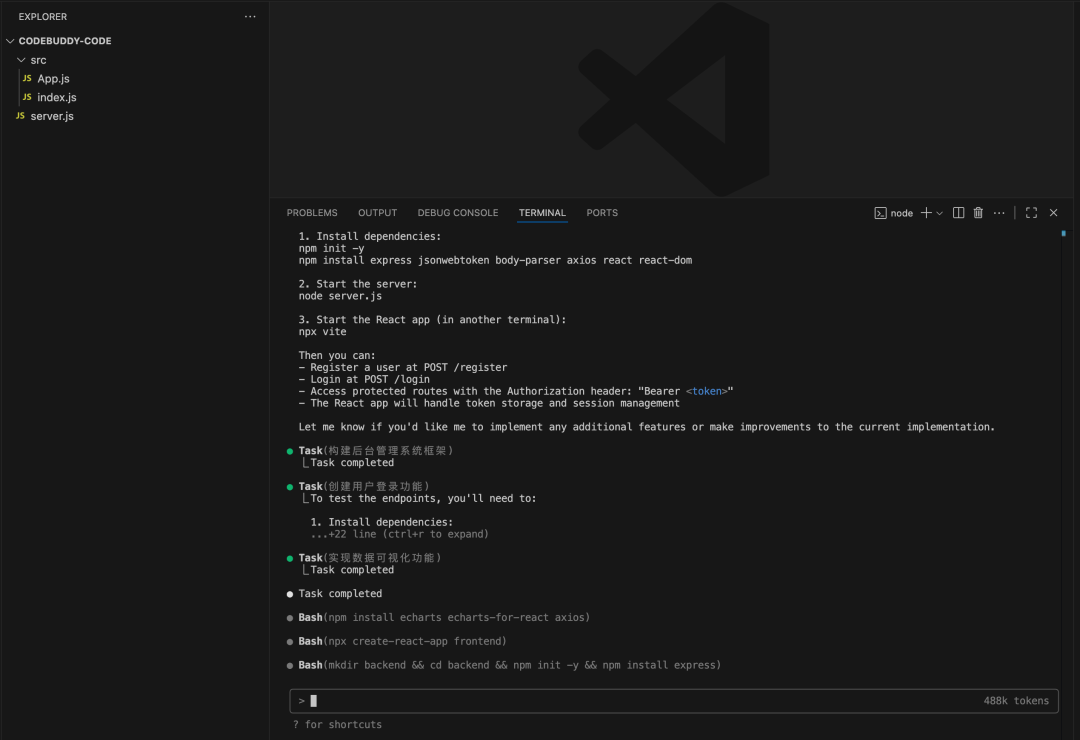Click the Task 创建用户登录功能 entry
The height and width of the screenshot is (740, 1080).
click(x=364, y=486)
